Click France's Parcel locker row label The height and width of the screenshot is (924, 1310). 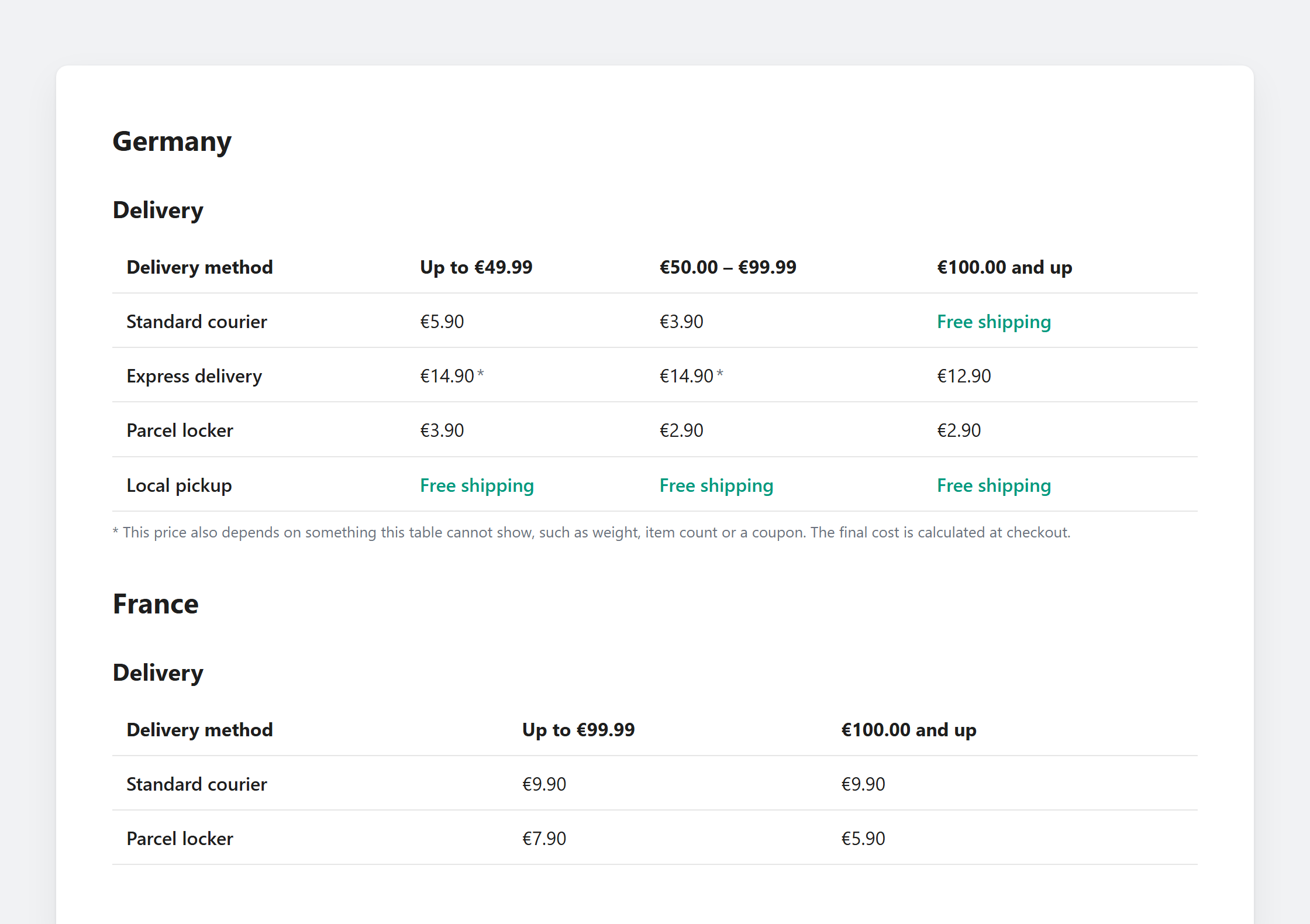point(180,839)
